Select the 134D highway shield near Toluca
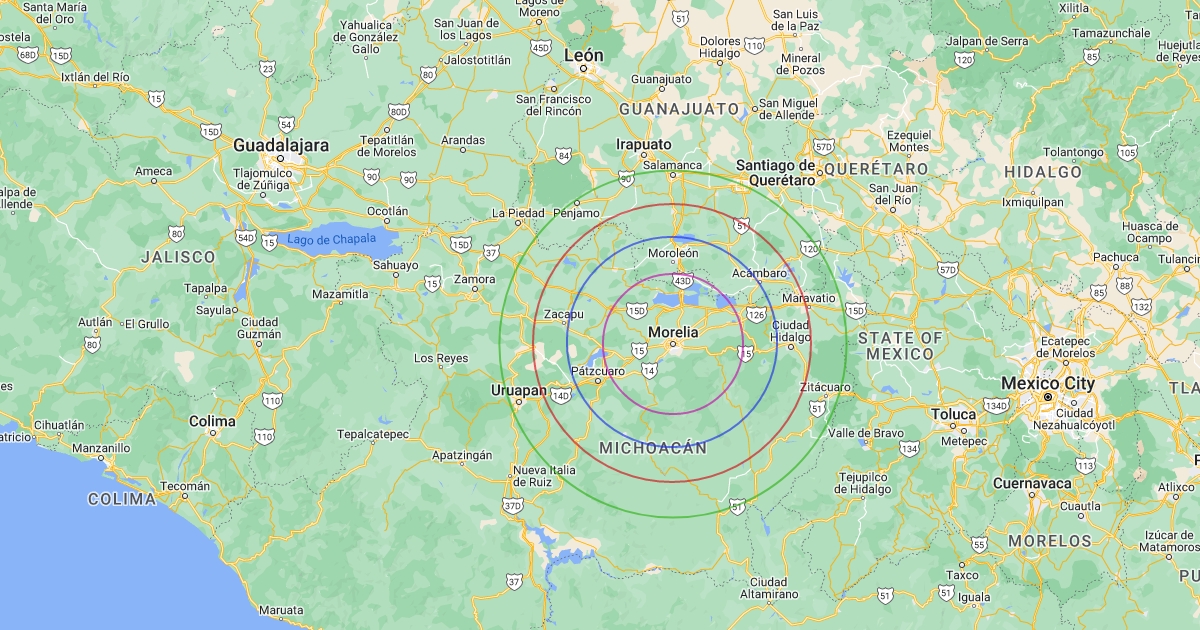Screen dimensions: 1200x630 (995, 405)
